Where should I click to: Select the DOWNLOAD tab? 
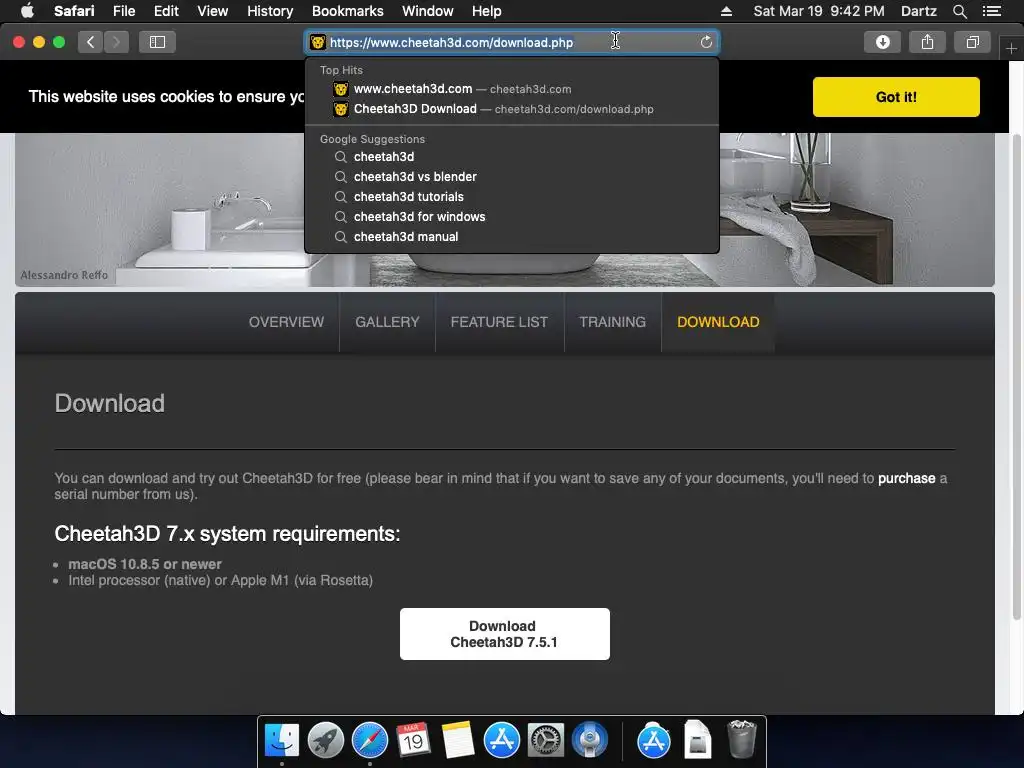[x=718, y=322]
